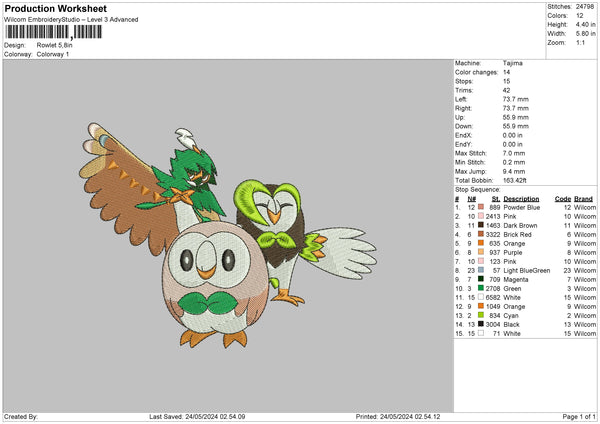Click the Color changes value 14
This screenshot has width=600, height=424.
(x=506, y=72)
